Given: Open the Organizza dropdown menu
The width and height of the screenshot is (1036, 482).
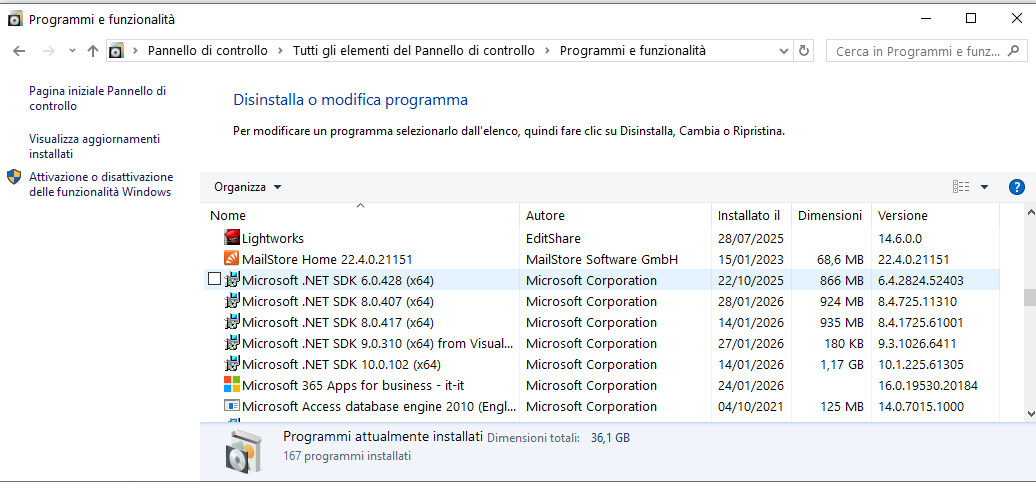Looking at the screenshot, I should click(248, 187).
